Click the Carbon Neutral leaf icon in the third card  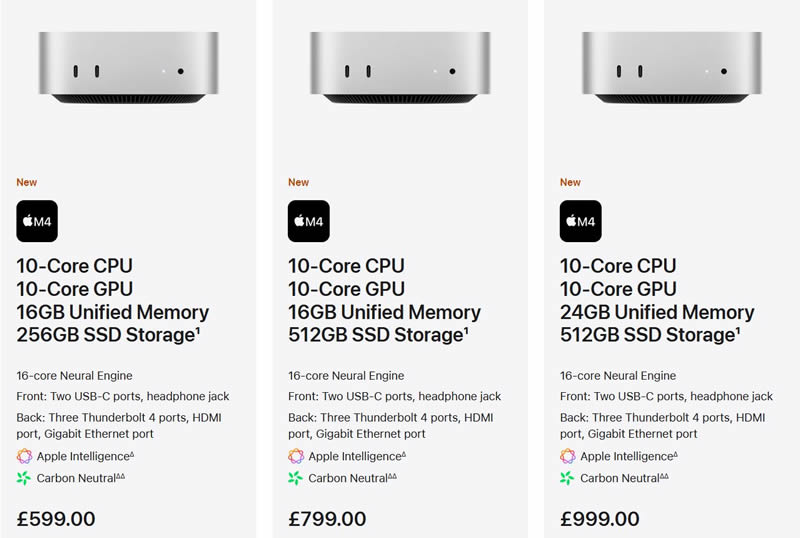coord(568,478)
